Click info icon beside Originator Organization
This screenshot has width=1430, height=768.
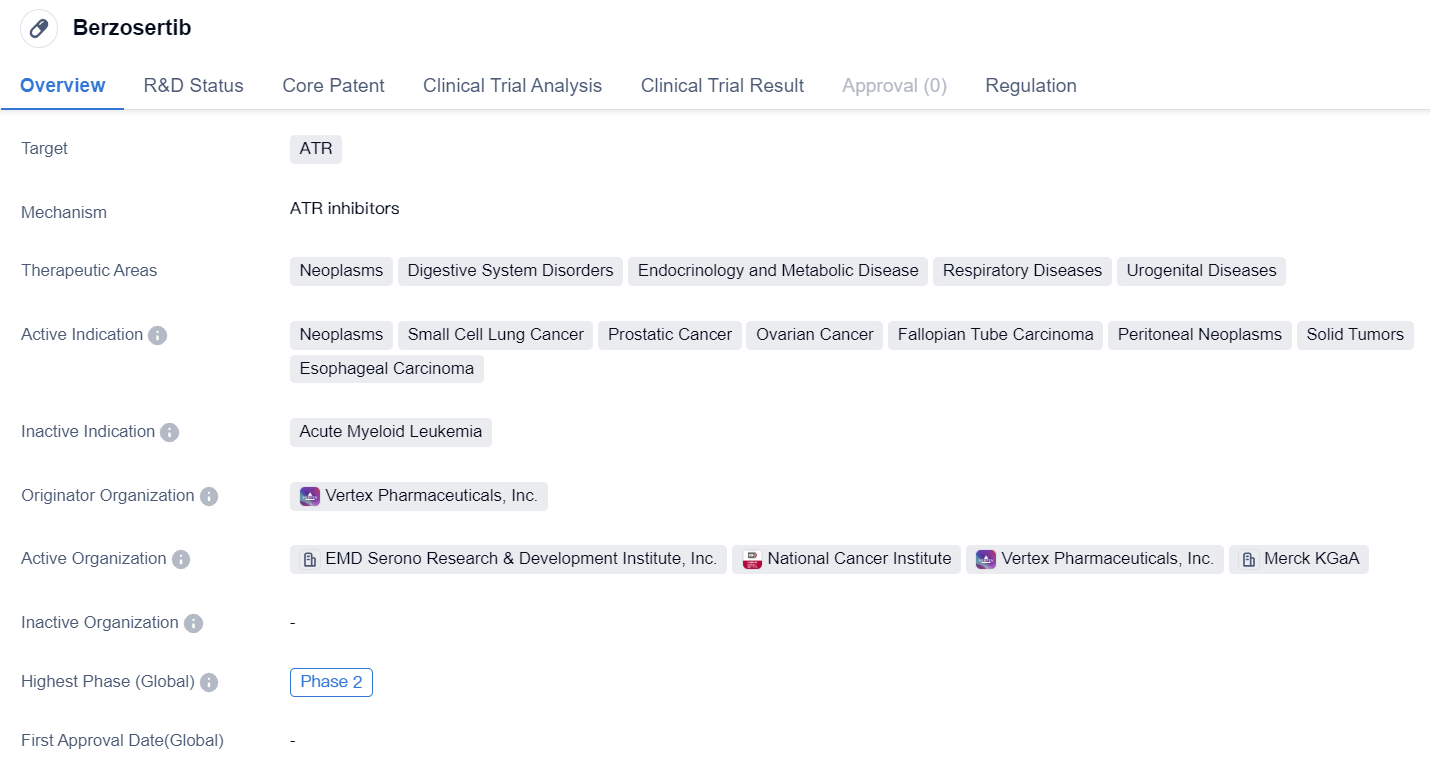click(209, 496)
